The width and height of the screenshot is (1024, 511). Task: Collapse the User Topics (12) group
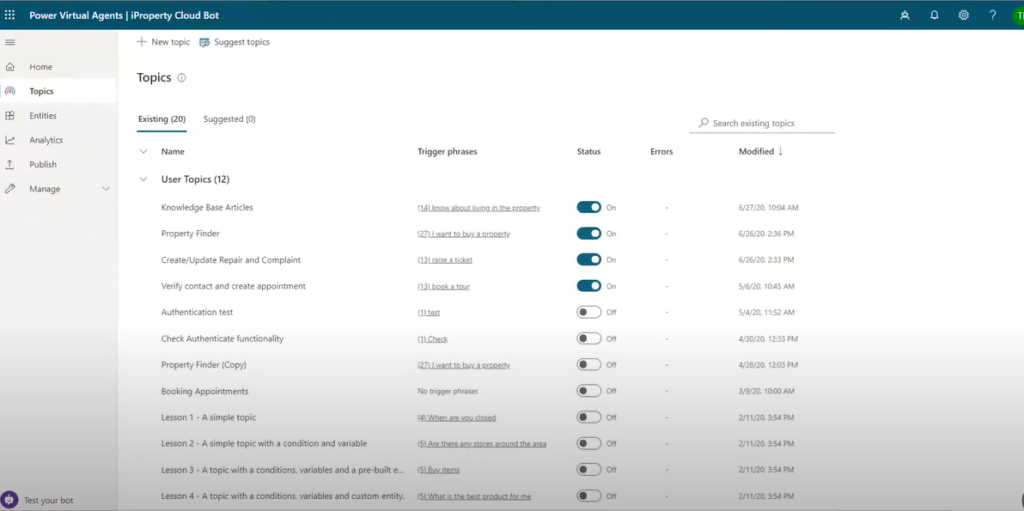pos(144,179)
